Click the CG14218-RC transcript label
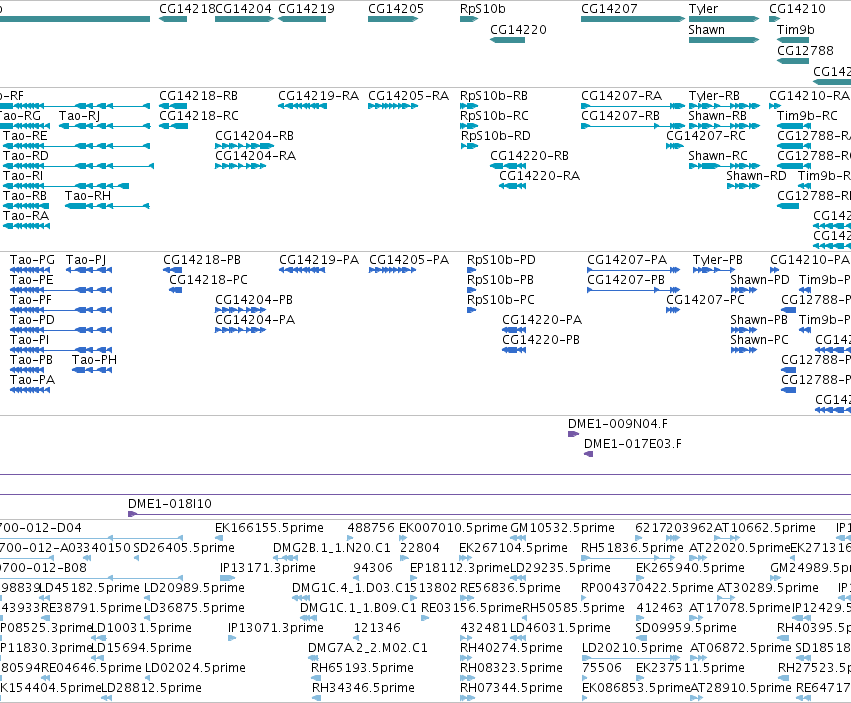The width and height of the screenshot is (851, 703). pos(199,116)
